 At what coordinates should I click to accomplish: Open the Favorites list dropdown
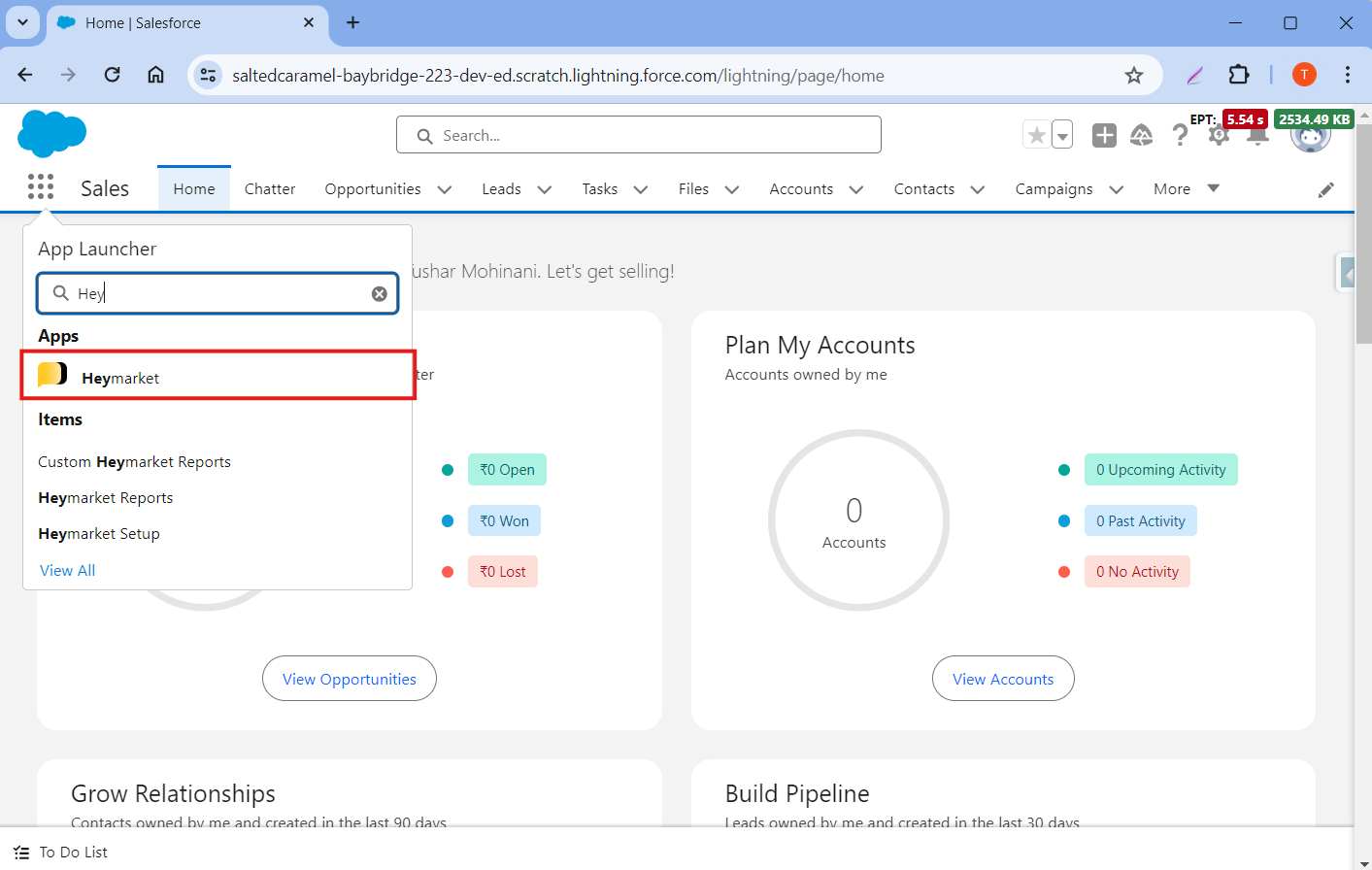tap(1062, 135)
